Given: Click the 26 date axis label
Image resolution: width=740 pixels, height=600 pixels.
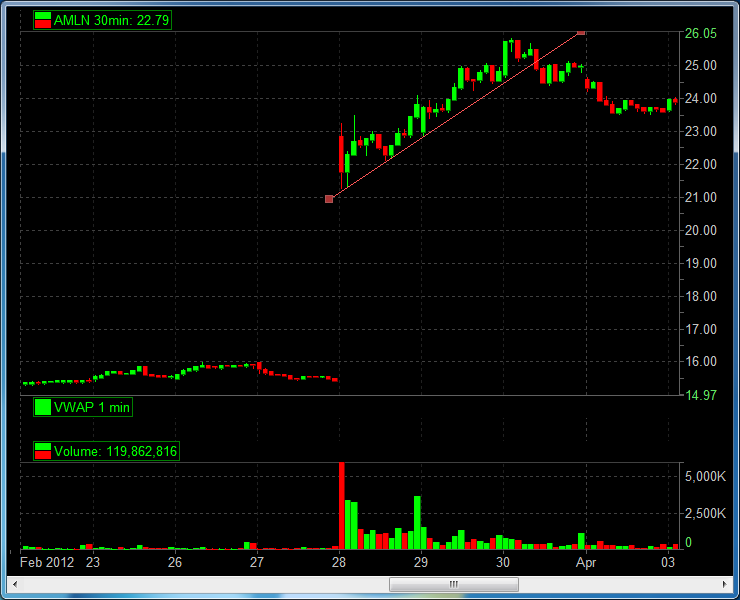Looking at the screenshot, I should click(175, 563).
